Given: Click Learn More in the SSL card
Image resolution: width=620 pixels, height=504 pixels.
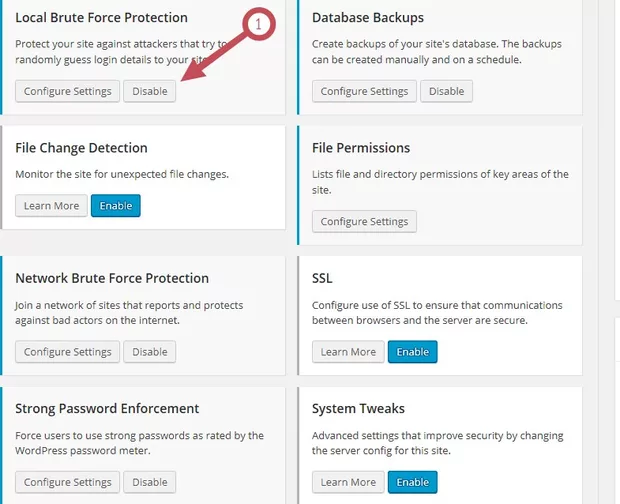Looking at the screenshot, I should (x=348, y=352).
